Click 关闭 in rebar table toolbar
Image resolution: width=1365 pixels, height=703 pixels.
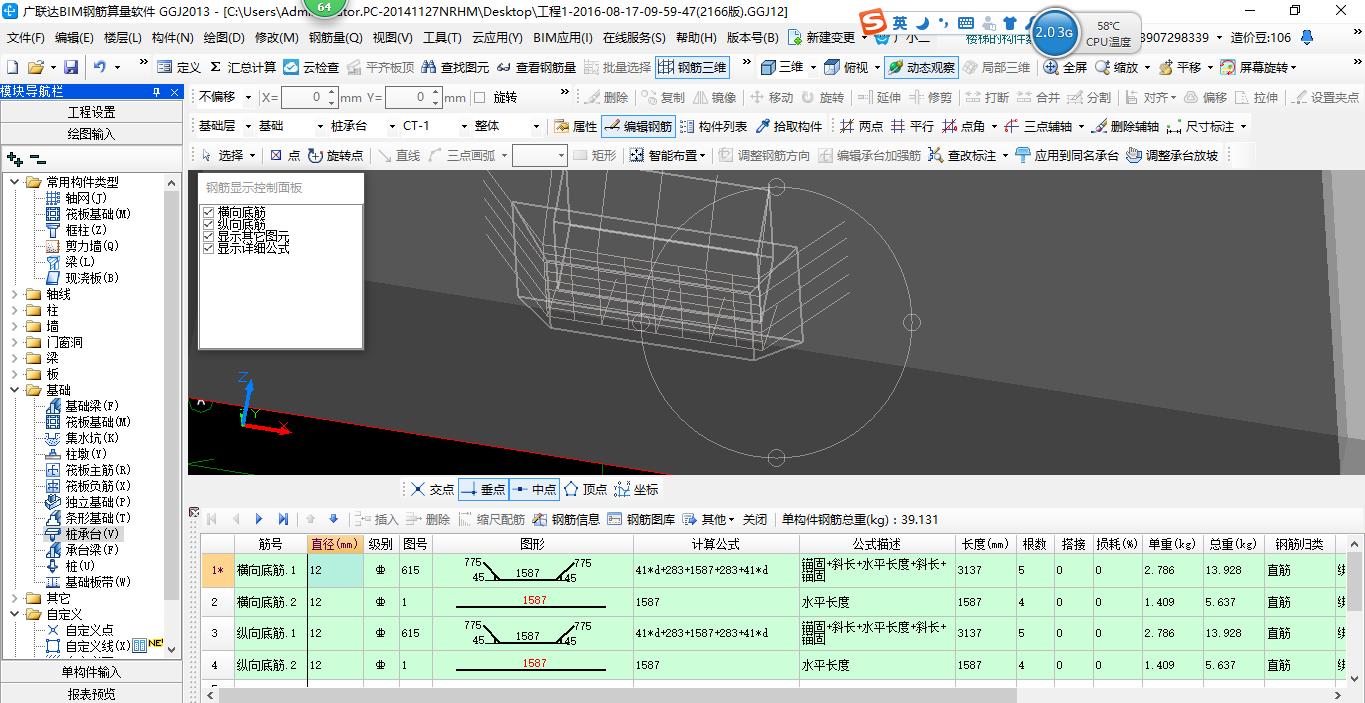pyautogui.click(x=755, y=519)
